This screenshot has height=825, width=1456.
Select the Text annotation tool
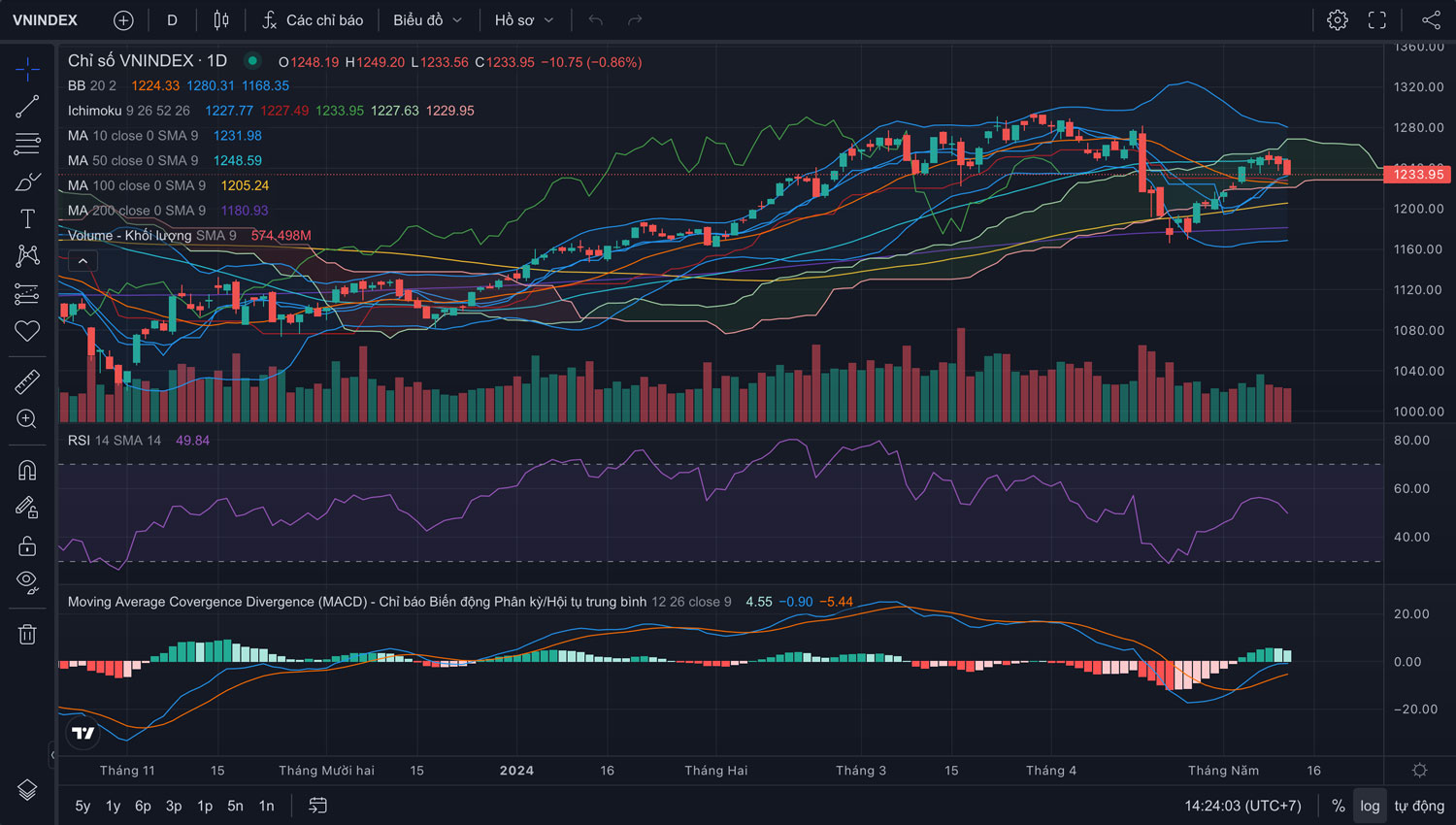click(27, 218)
